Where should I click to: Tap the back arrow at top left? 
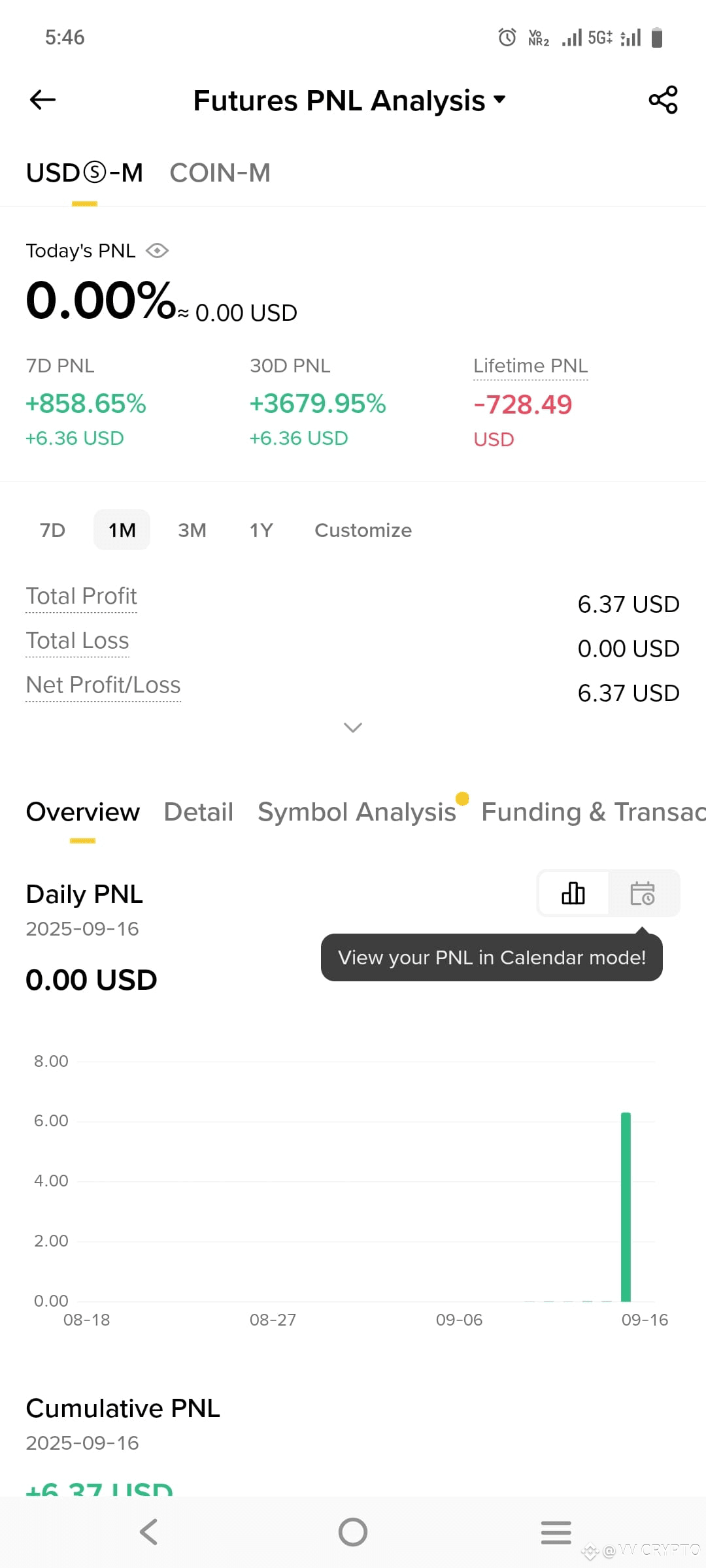pyautogui.click(x=43, y=100)
